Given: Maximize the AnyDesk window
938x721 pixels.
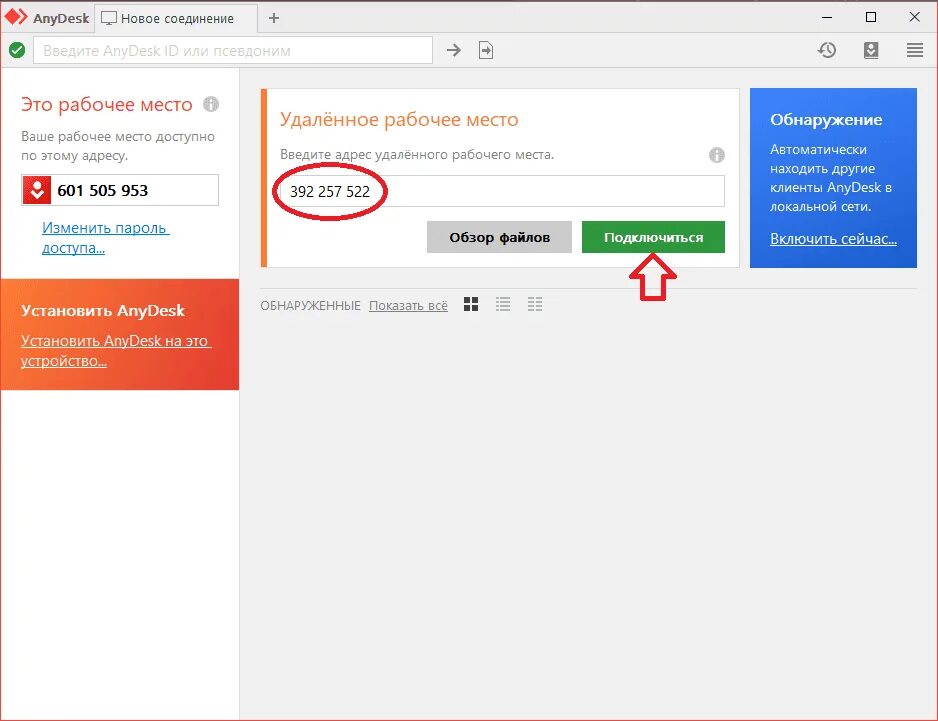Looking at the screenshot, I should [x=871, y=17].
